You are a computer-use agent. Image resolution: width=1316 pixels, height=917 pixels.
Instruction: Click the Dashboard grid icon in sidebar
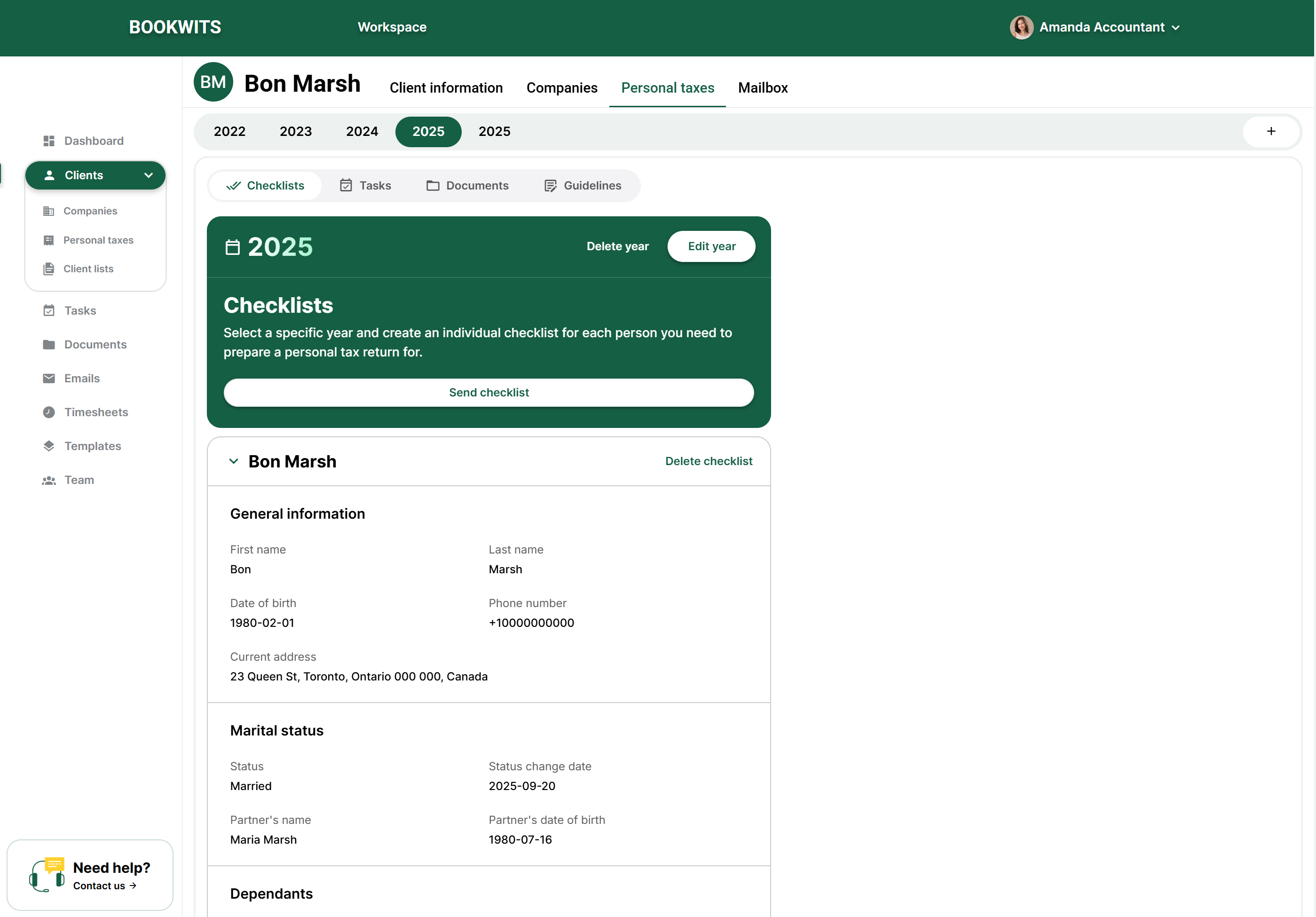[49, 141]
